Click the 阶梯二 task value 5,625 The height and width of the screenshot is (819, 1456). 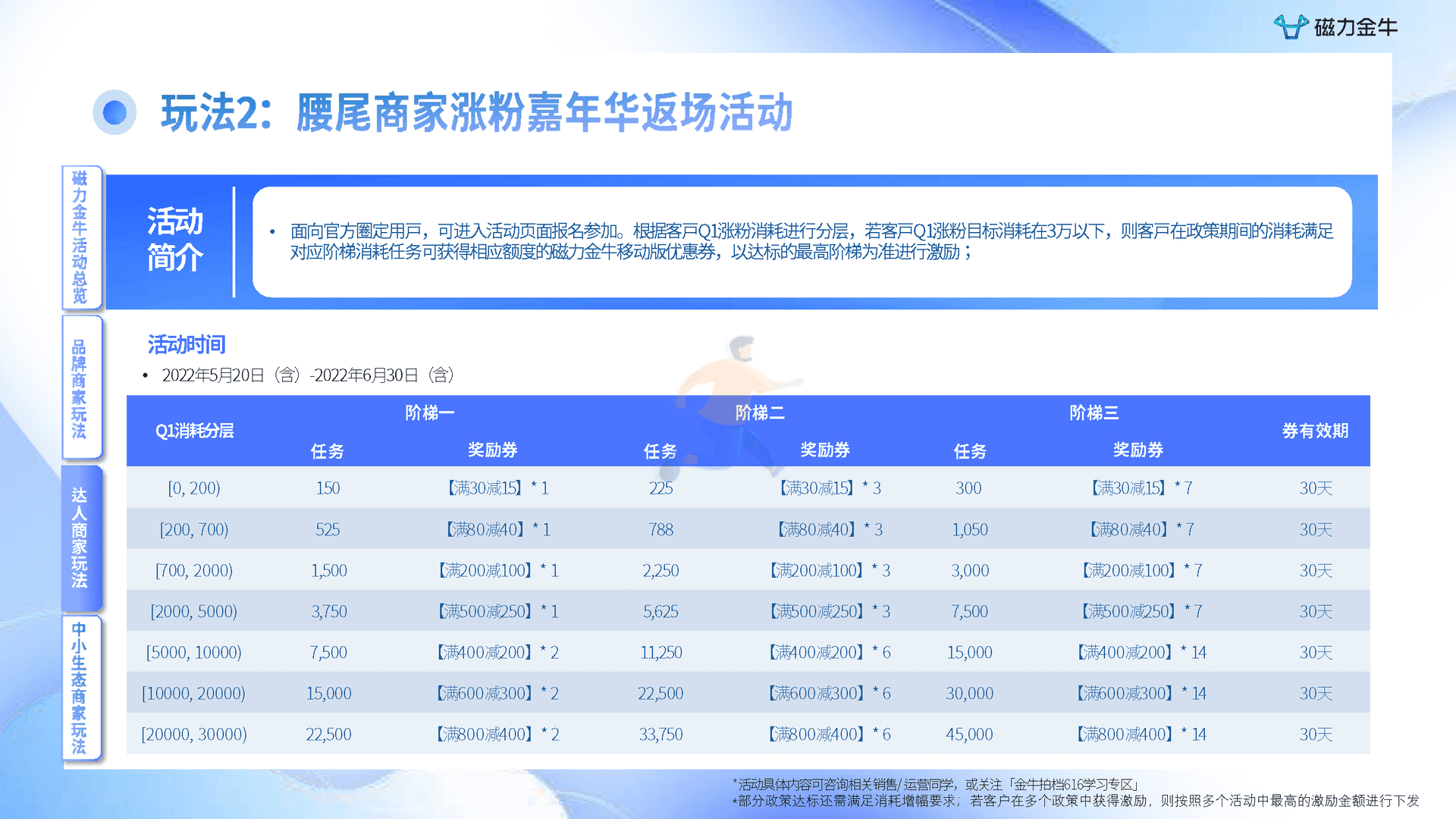pyautogui.click(x=661, y=611)
